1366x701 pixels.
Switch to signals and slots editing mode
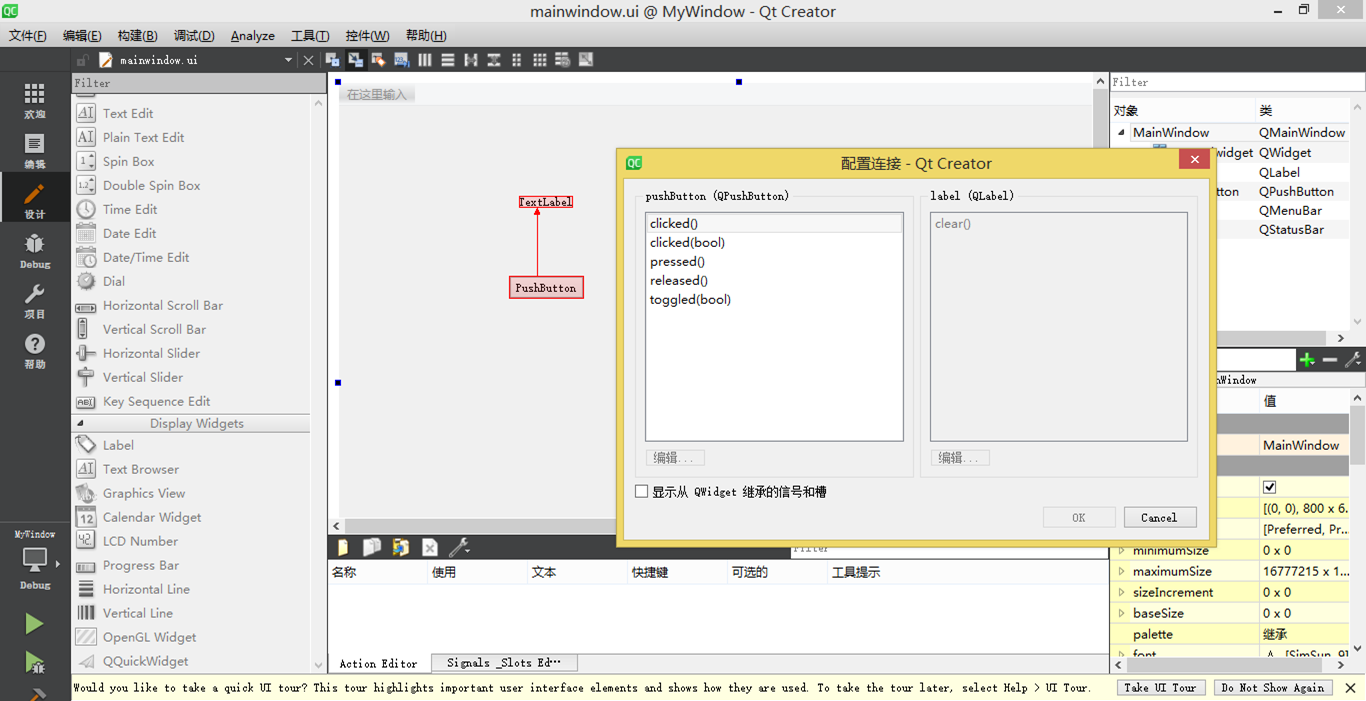tap(356, 59)
